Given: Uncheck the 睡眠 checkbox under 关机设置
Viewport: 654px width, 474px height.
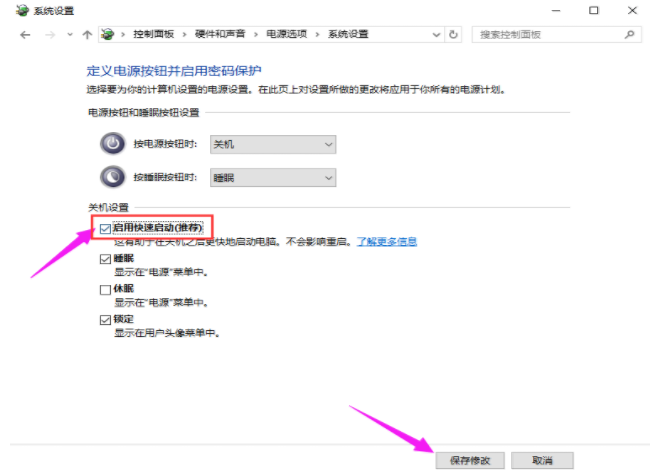Looking at the screenshot, I should [106, 258].
